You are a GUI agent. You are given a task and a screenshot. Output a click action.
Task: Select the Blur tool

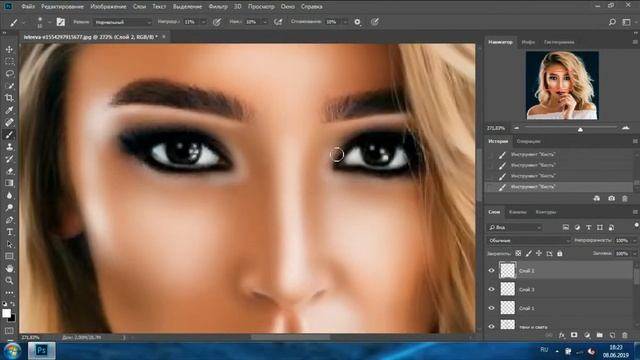pyautogui.click(x=9, y=196)
